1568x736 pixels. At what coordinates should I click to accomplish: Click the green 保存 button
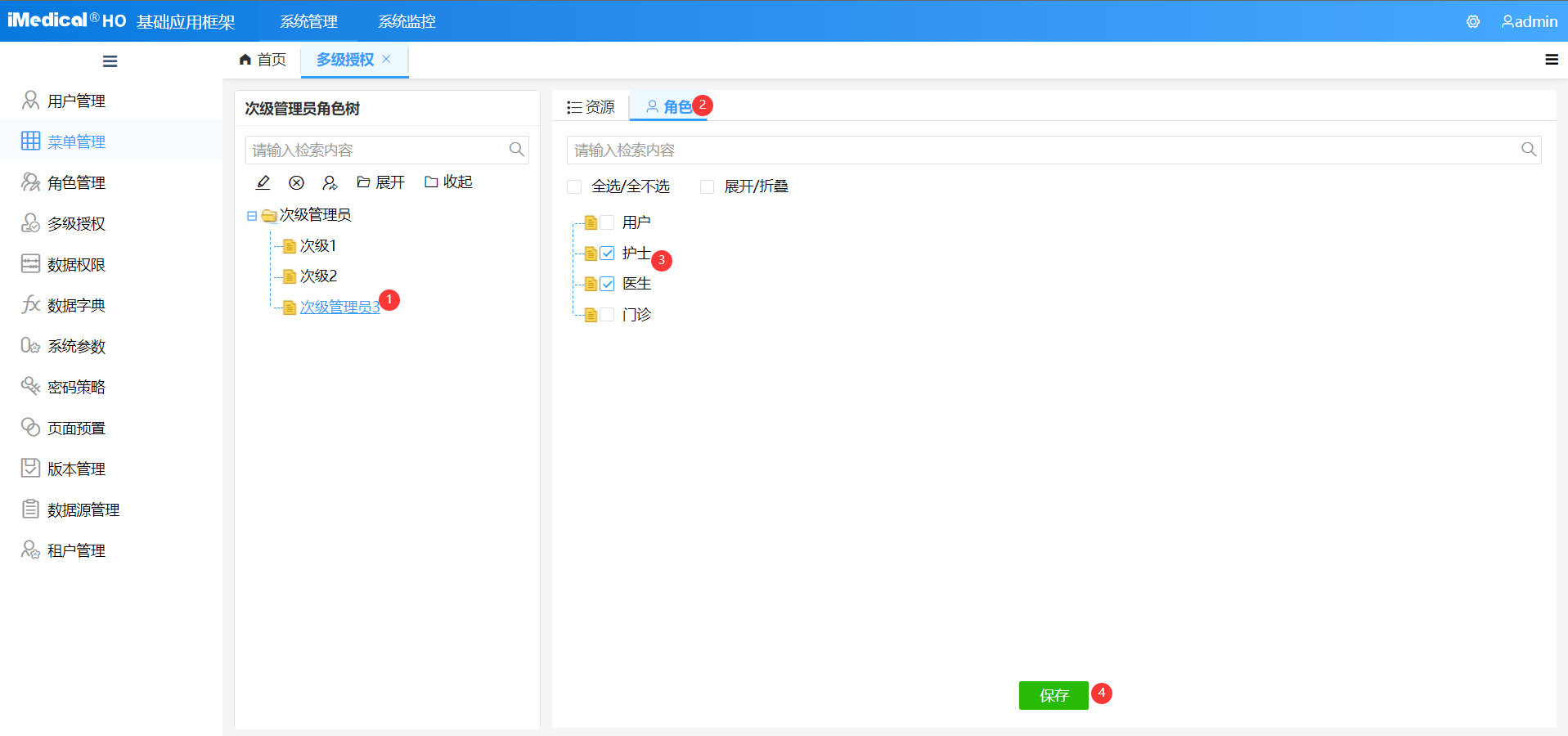pos(1054,695)
